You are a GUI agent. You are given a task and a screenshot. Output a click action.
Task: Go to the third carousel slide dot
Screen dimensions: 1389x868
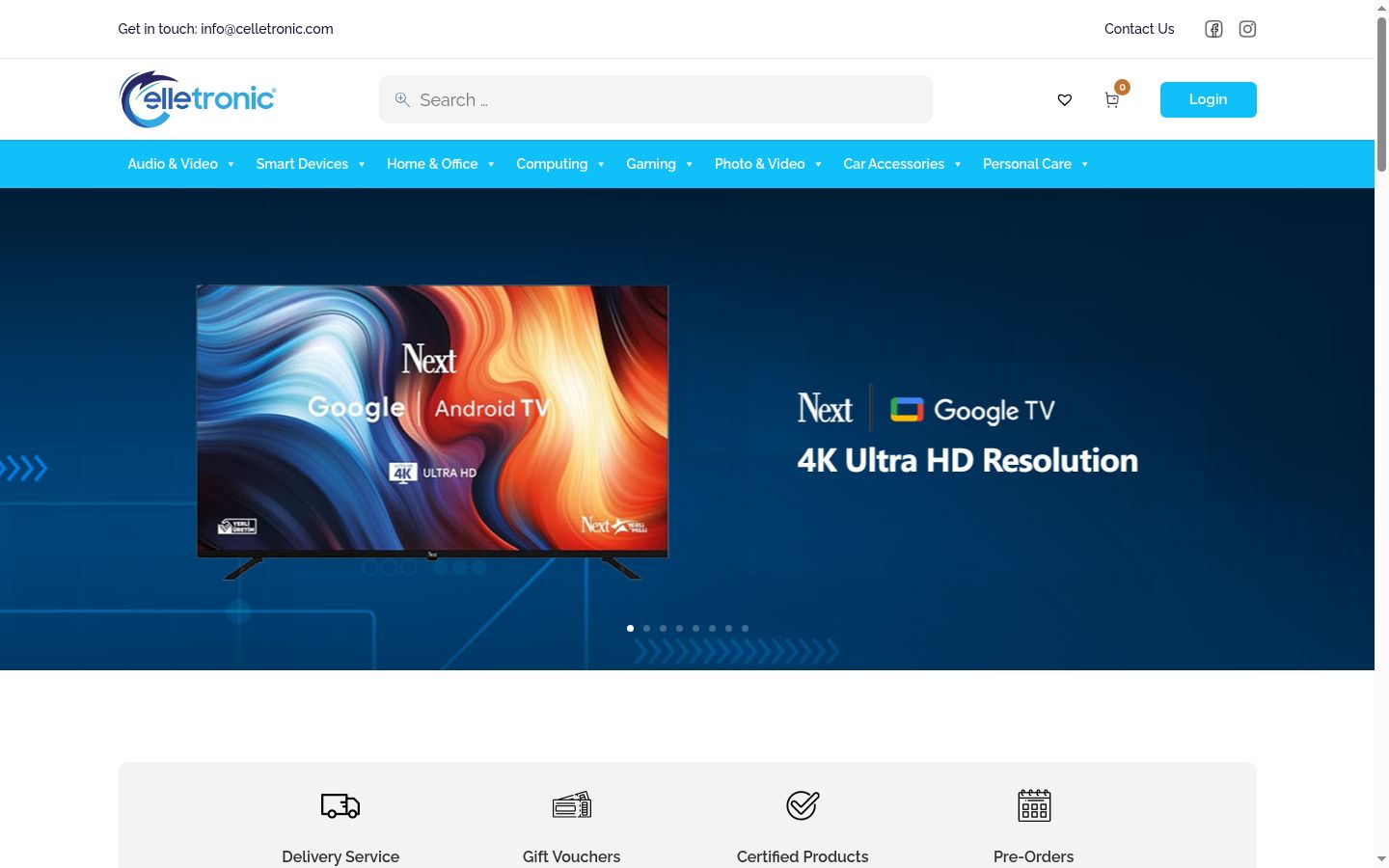tap(664, 628)
